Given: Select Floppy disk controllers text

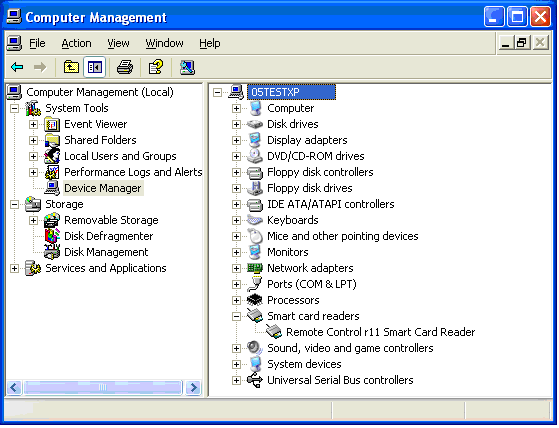Looking at the screenshot, I should click(x=320, y=172).
